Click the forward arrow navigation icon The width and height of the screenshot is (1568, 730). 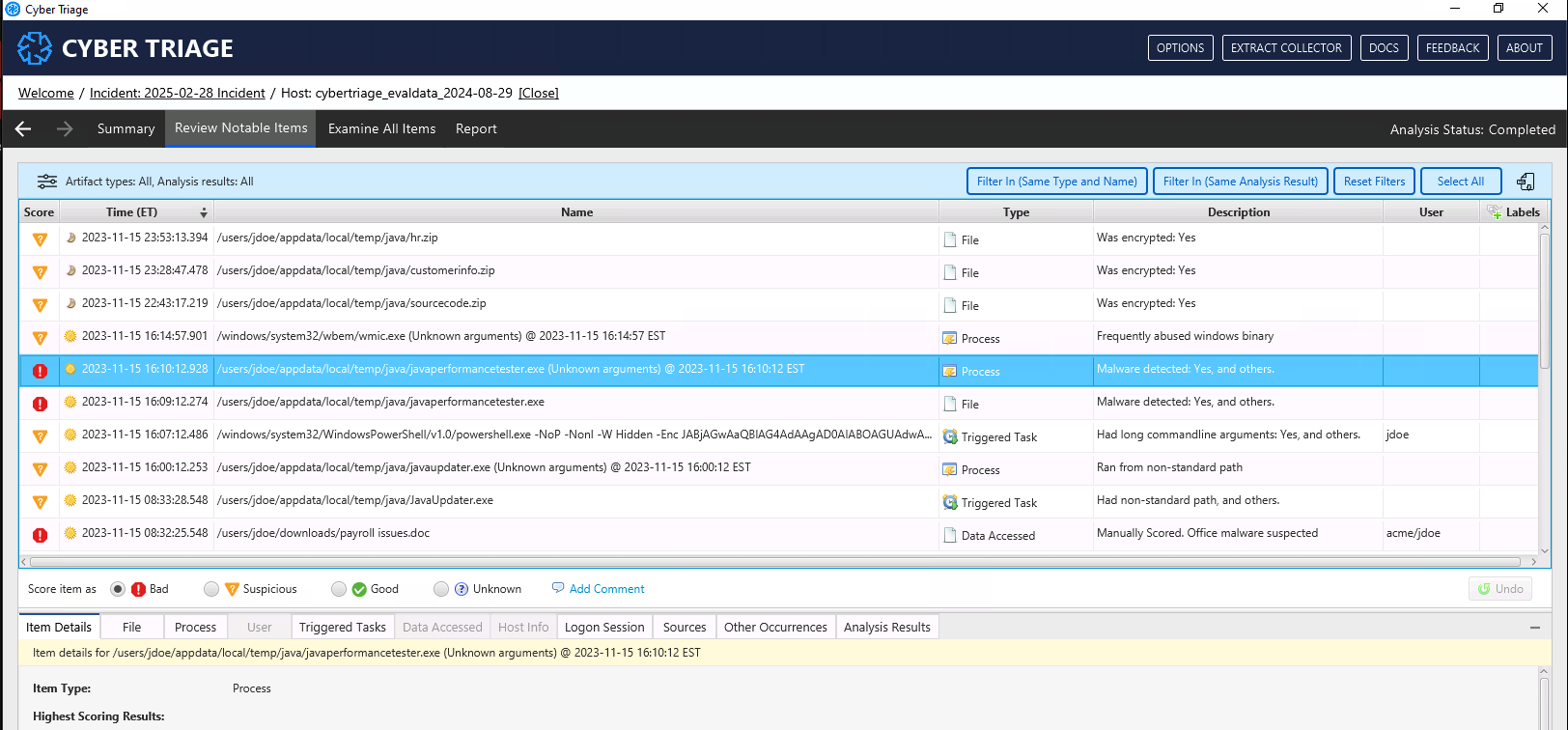point(65,128)
